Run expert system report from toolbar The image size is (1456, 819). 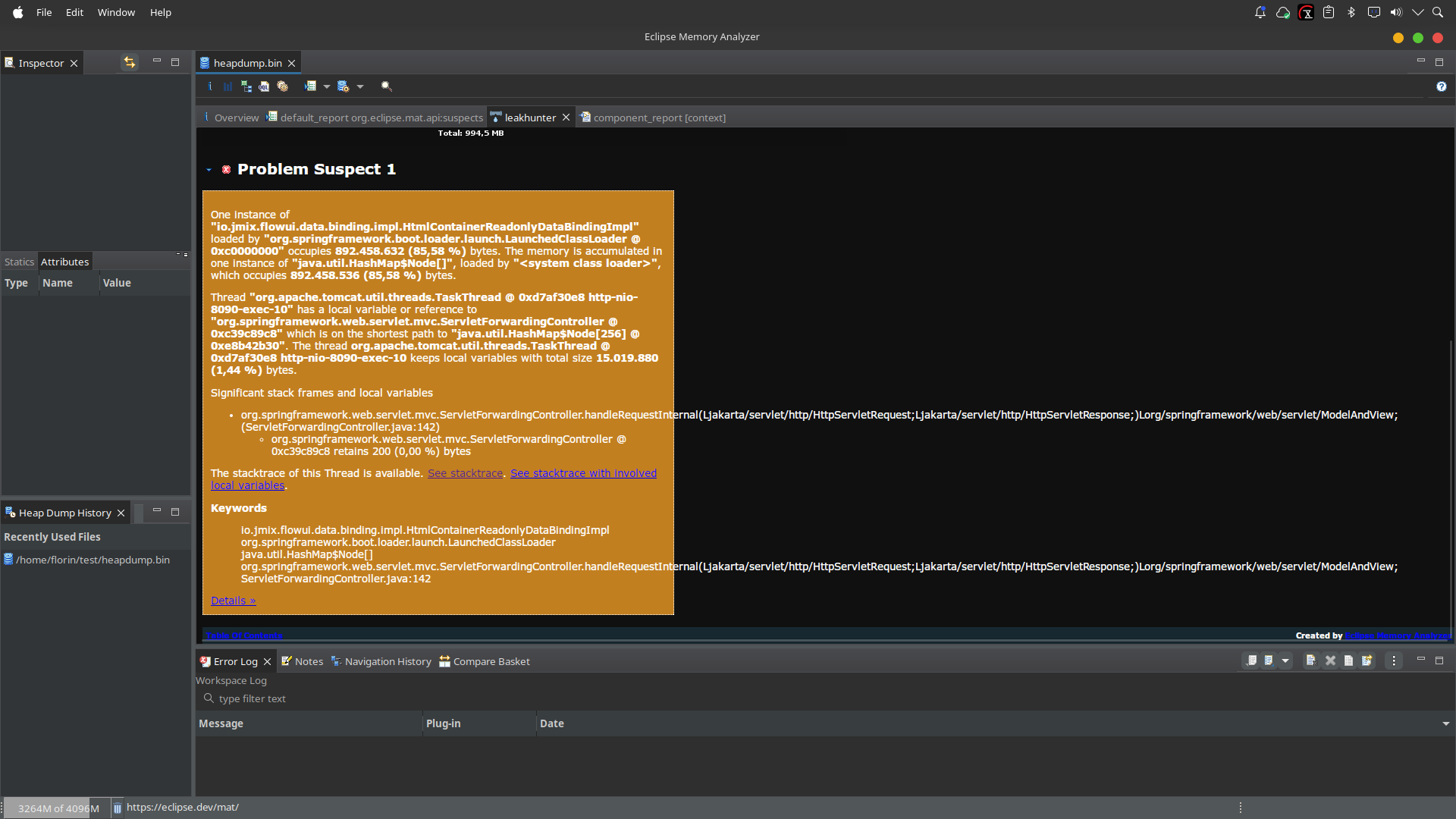[310, 86]
